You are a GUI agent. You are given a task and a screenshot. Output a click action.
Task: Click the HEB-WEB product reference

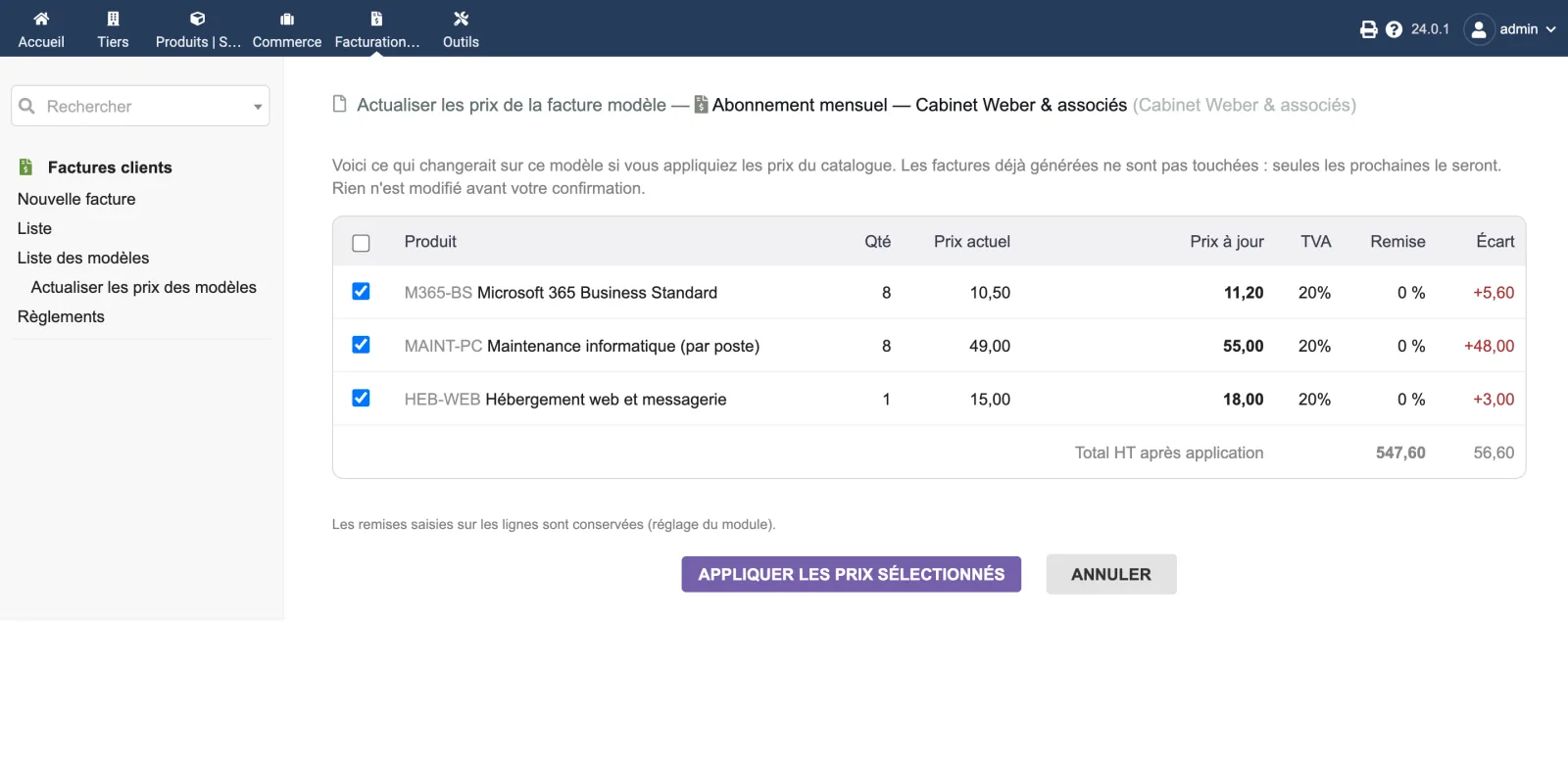[442, 400]
